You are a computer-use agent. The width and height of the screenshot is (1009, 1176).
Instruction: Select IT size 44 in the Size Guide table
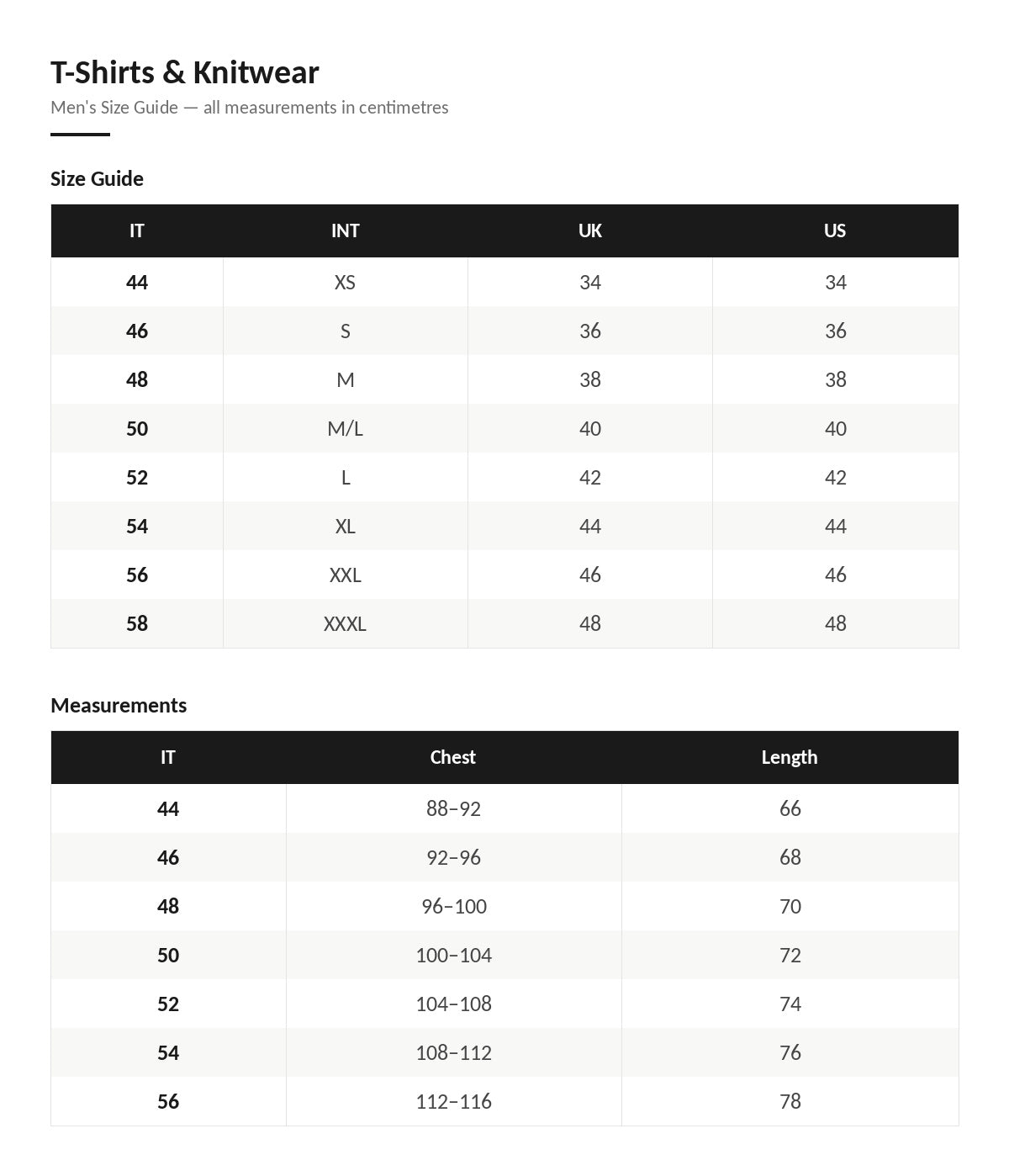(x=137, y=283)
